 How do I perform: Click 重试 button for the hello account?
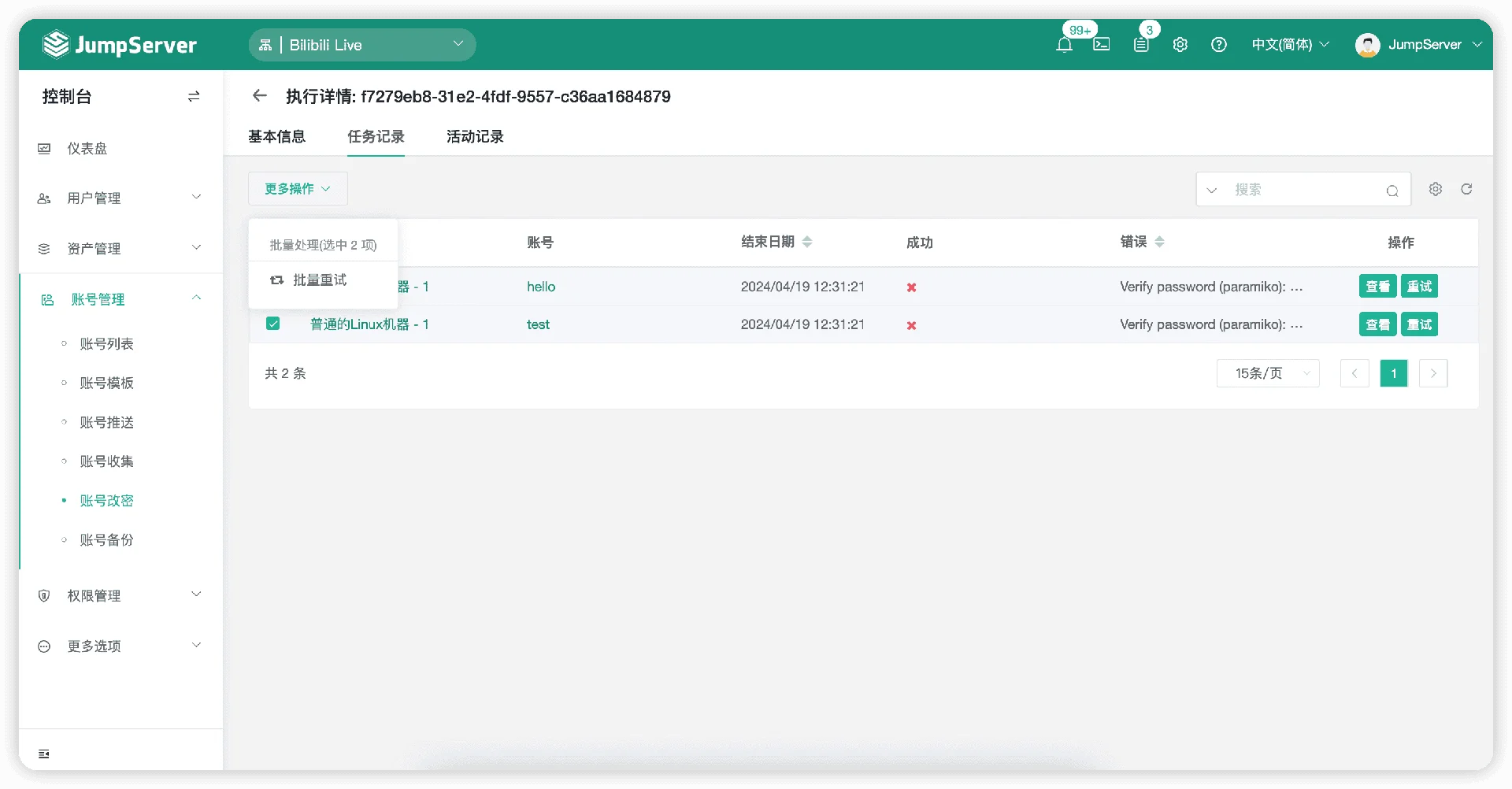coord(1419,287)
